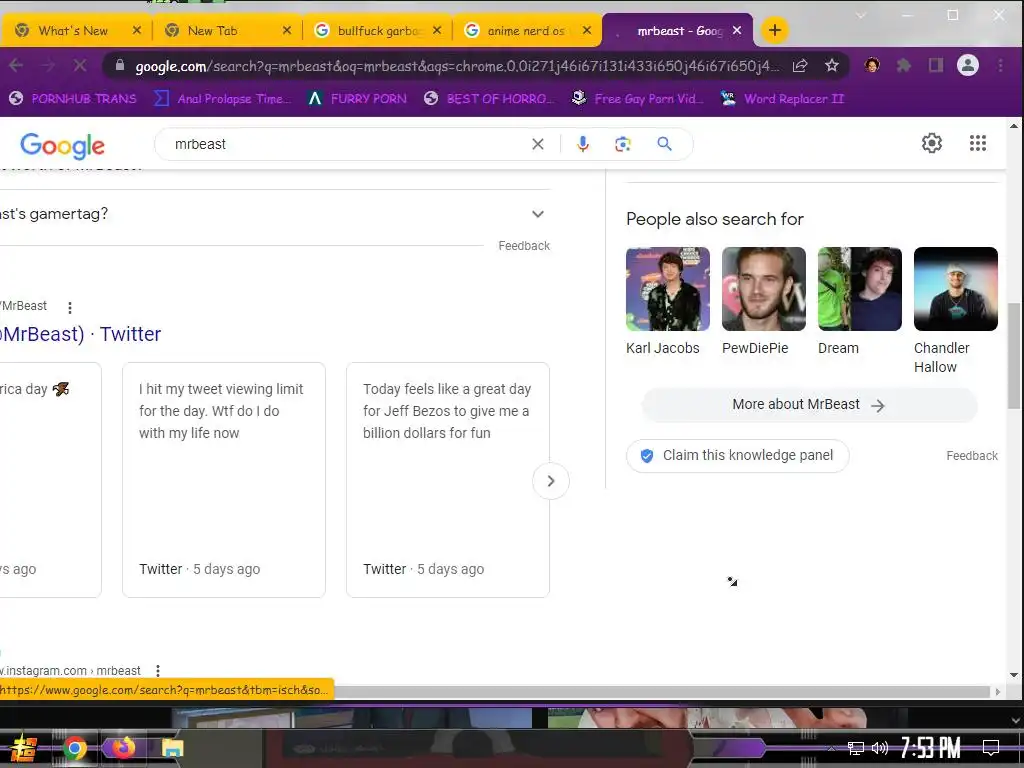Open the volume control in system tray
Image resolution: width=1024 pixels, height=768 pixels.
pyautogui.click(x=880, y=748)
